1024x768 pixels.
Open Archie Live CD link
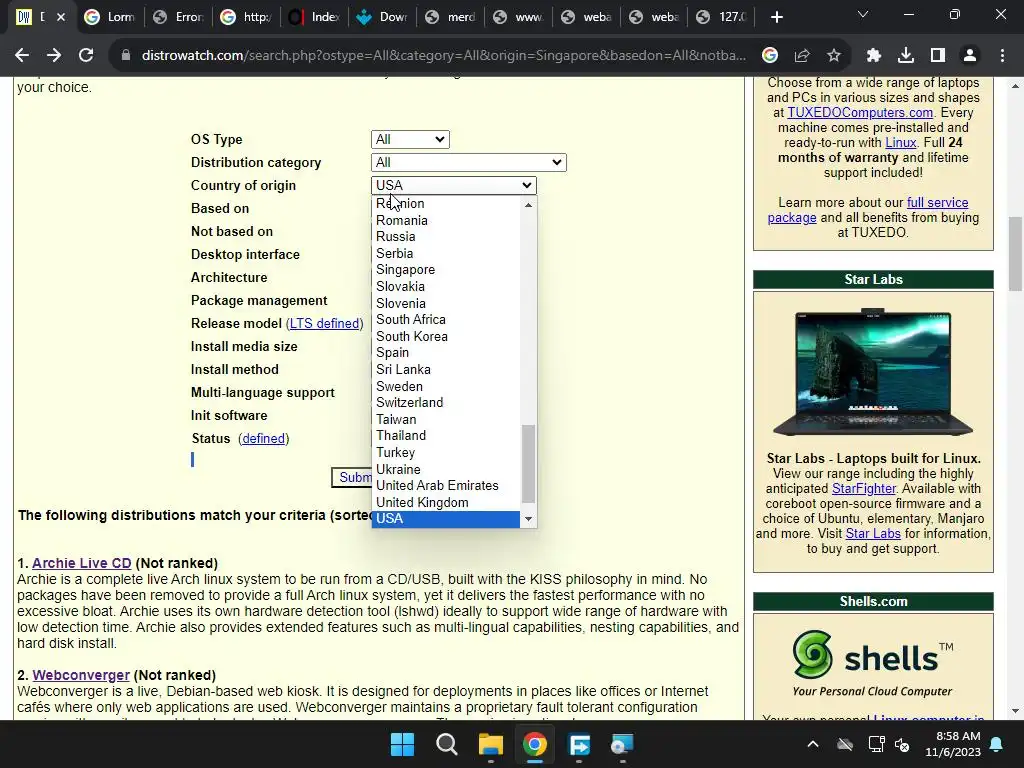pos(82,563)
